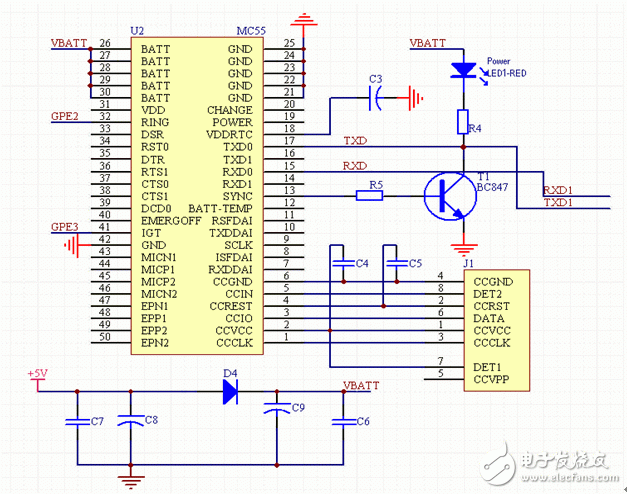Viewport: 627px width, 494px height.
Task: Select capacitor C3 symbol
Action: point(377,97)
